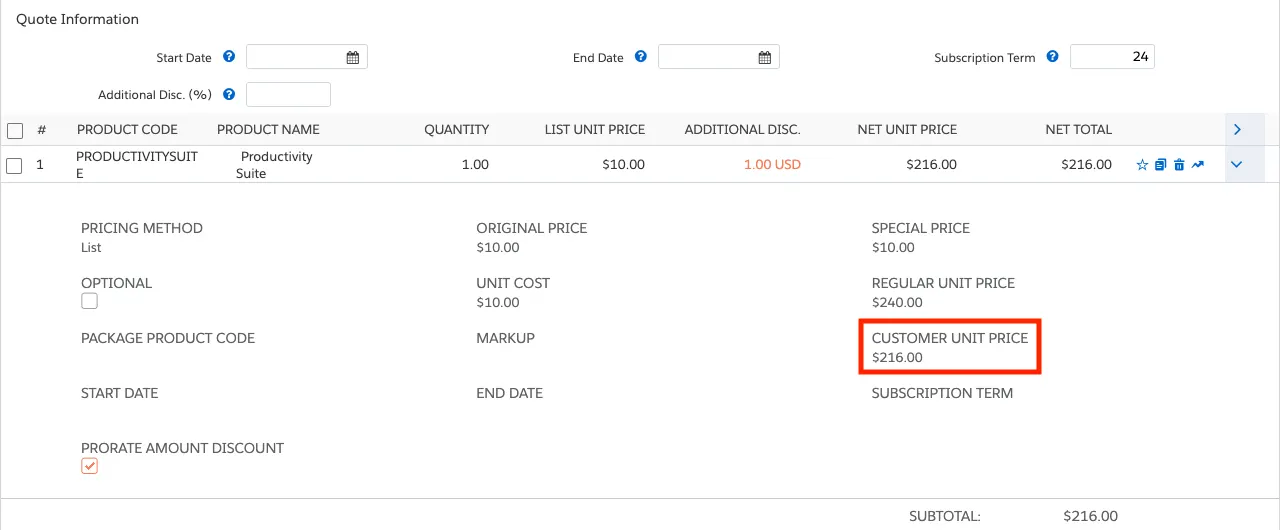This screenshot has height=530, width=1280.
Task: Click the MARKUP field label
Action: pos(505,338)
